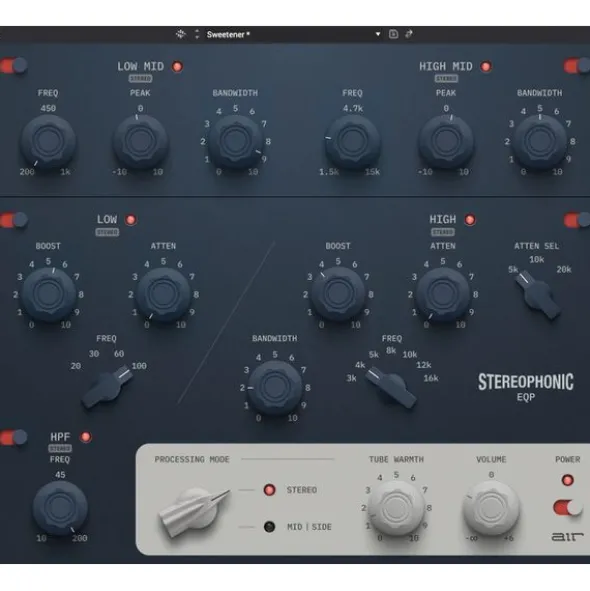The image size is (590, 591).
Task: Click the 12k label on High FREQ
Action: [x=423, y=365]
